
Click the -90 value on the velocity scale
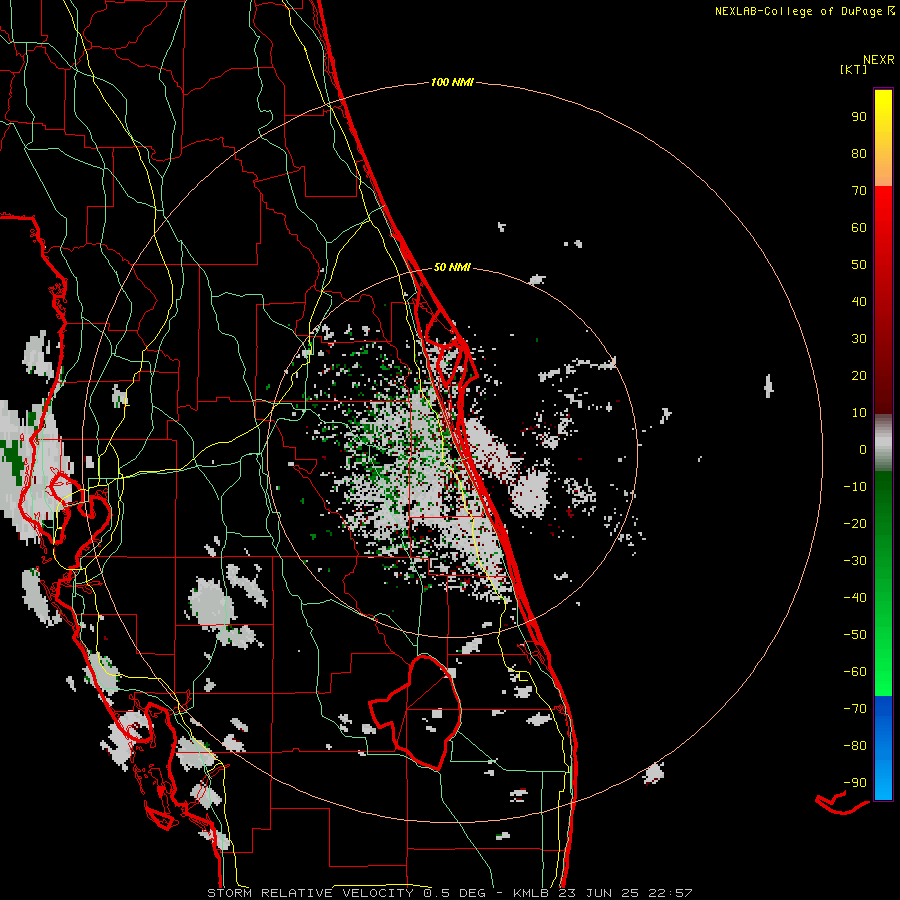855,783
